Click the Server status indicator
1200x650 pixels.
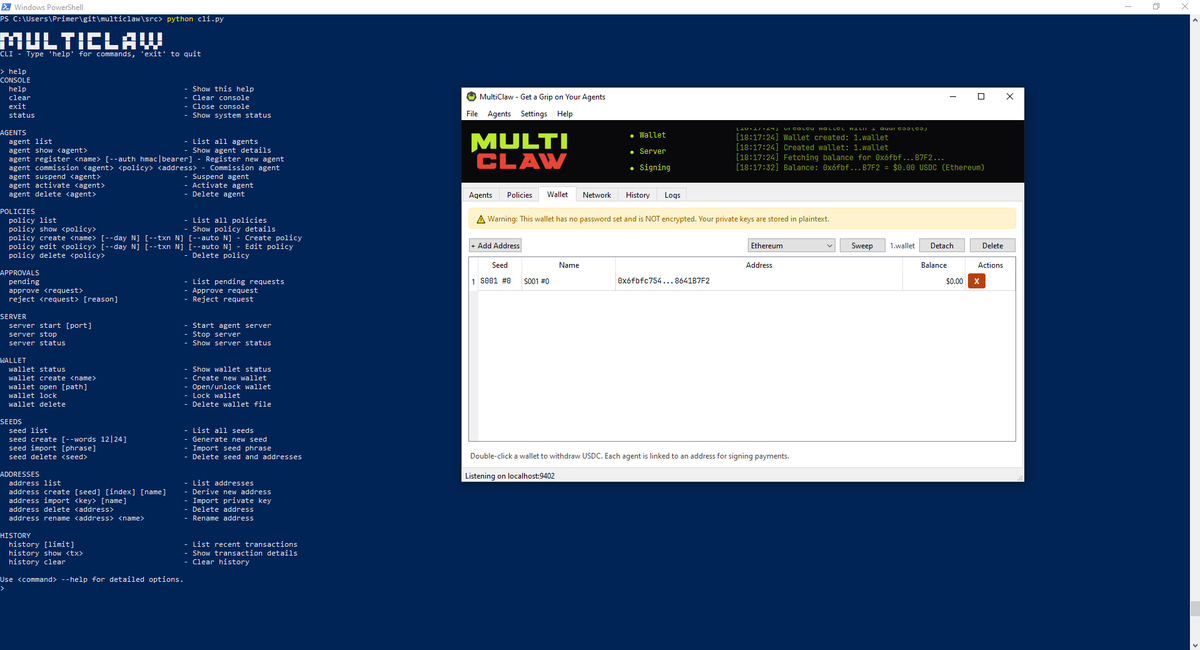click(x=648, y=151)
